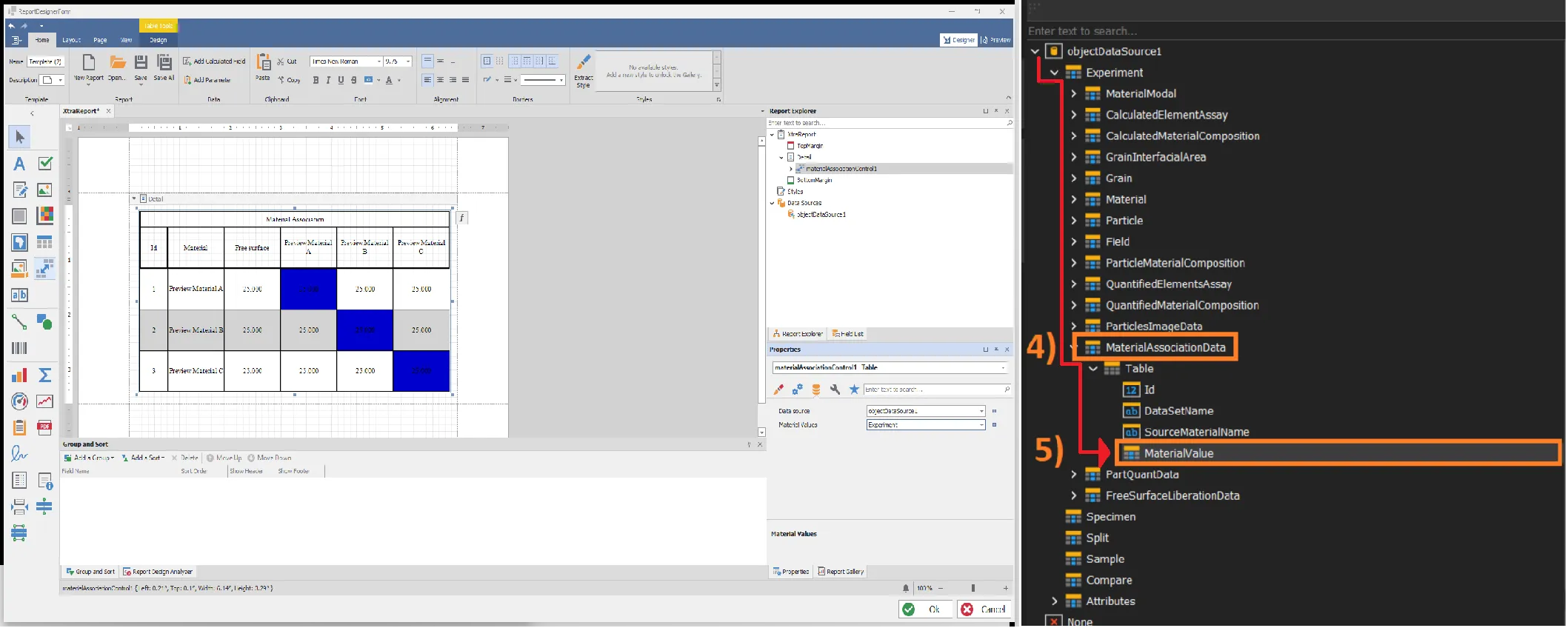Pick the Table control in toolbox
The image size is (1568, 628).
[45, 243]
